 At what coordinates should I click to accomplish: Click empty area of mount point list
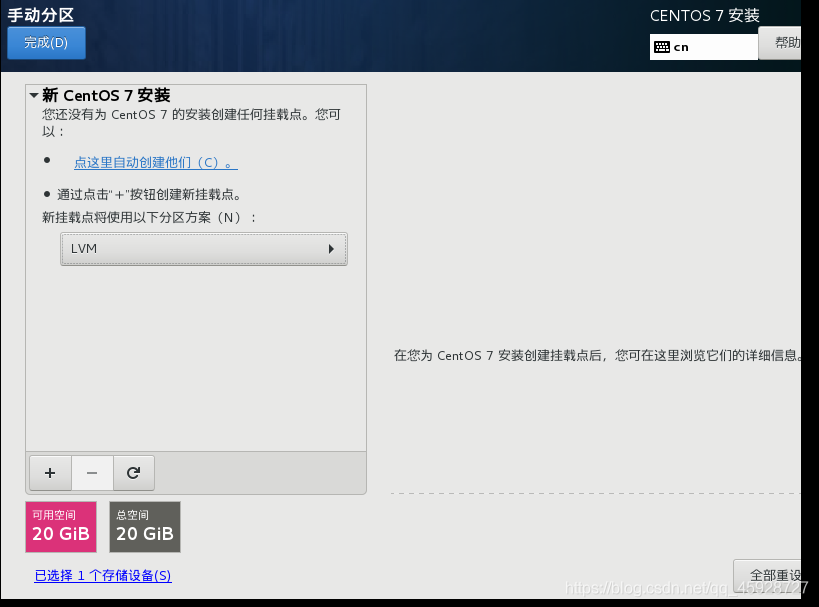click(x=195, y=360)
